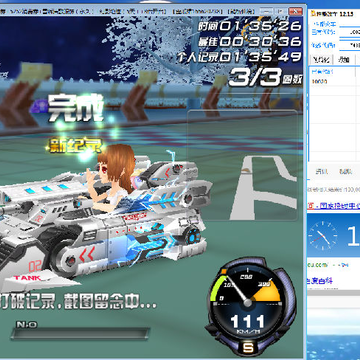Open the blue underlined link above the clock

(x=333, y=206)
